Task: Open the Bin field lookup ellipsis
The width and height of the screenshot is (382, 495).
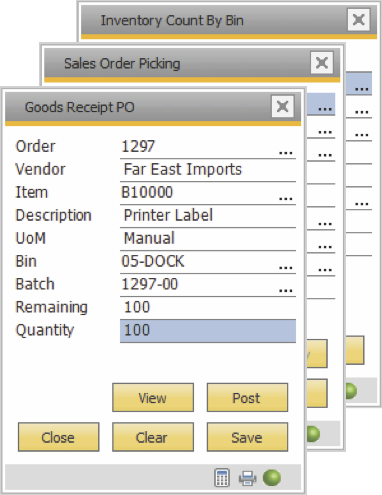Action: tap(285, 267)
